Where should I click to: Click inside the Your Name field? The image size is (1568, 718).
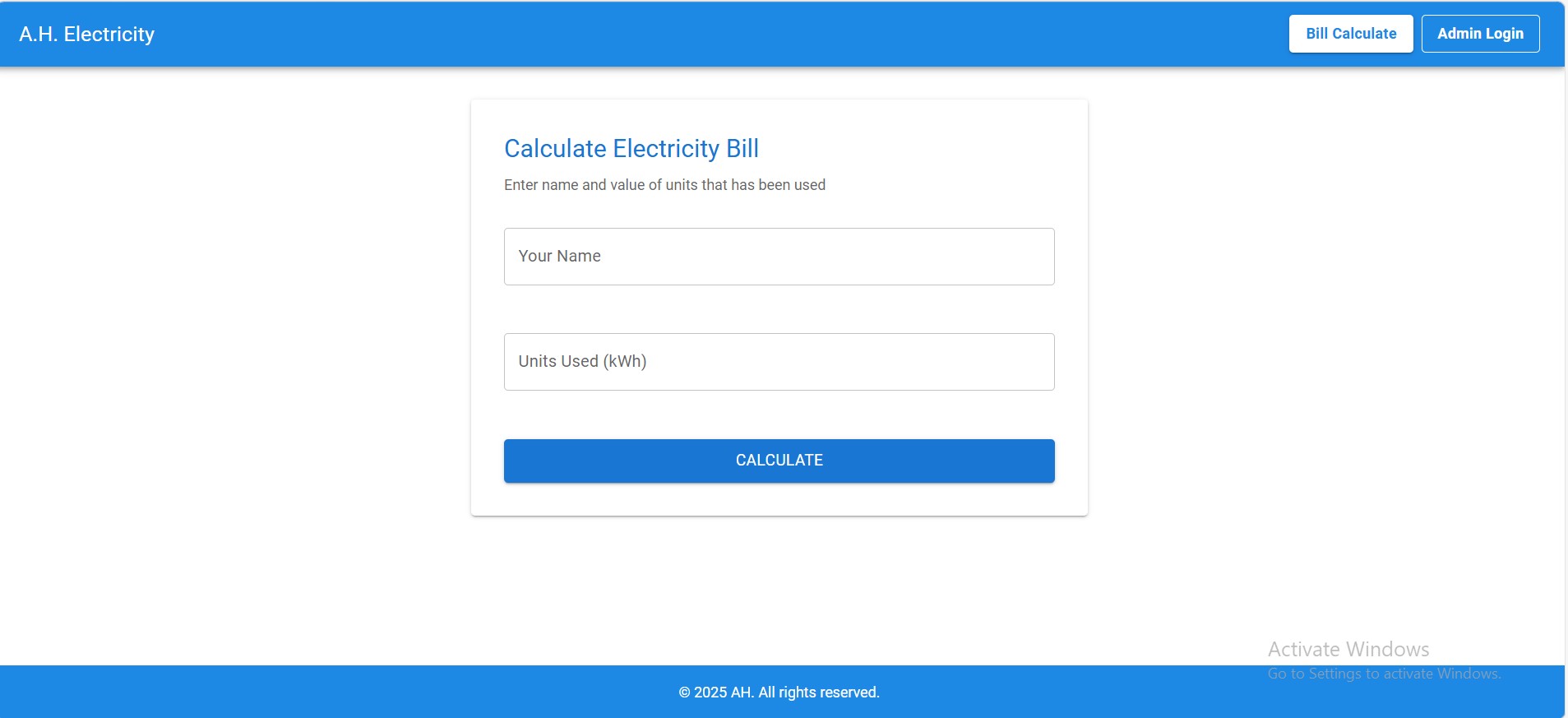778,256
